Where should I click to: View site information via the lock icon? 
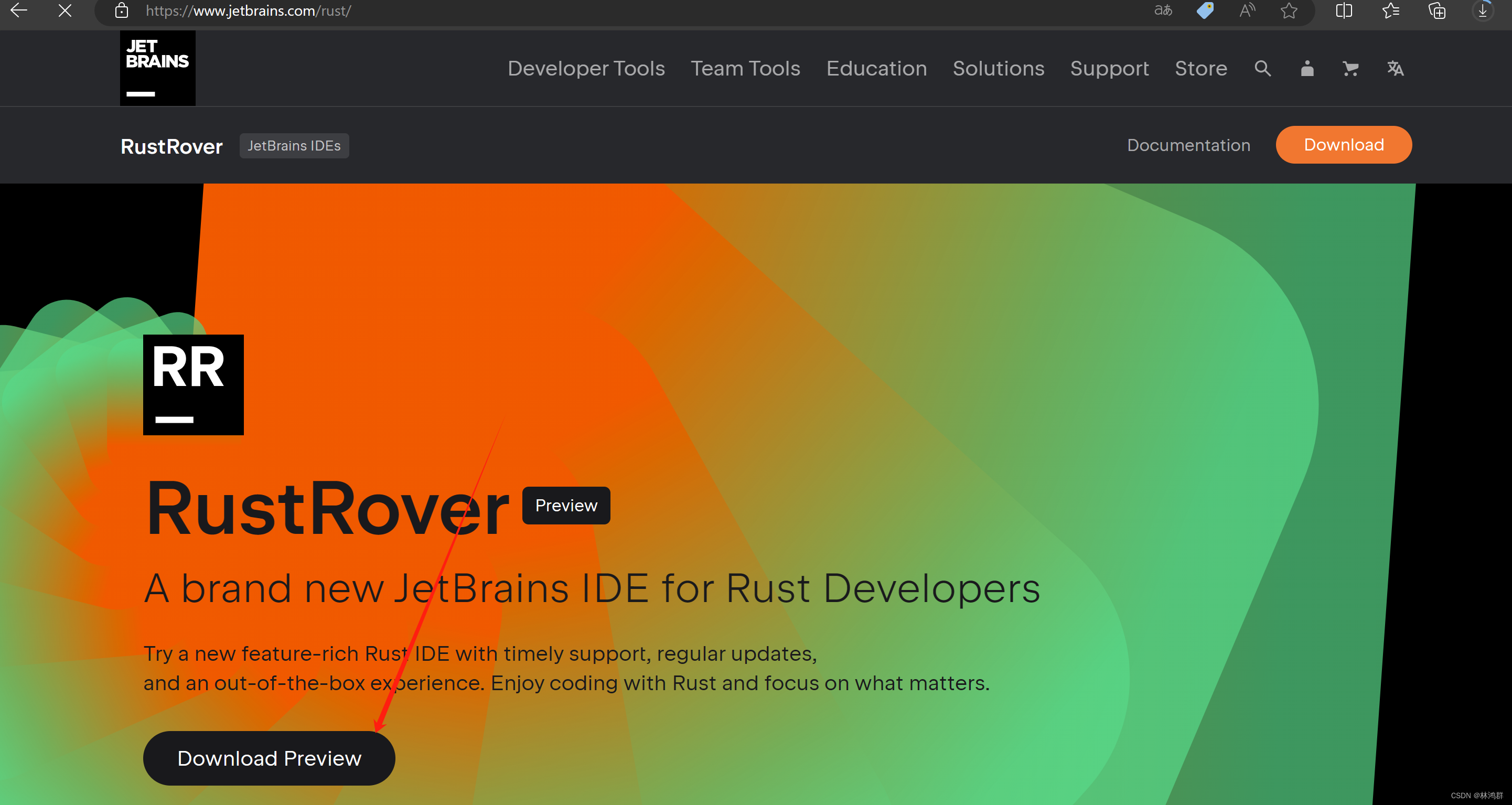pos(122,10)
